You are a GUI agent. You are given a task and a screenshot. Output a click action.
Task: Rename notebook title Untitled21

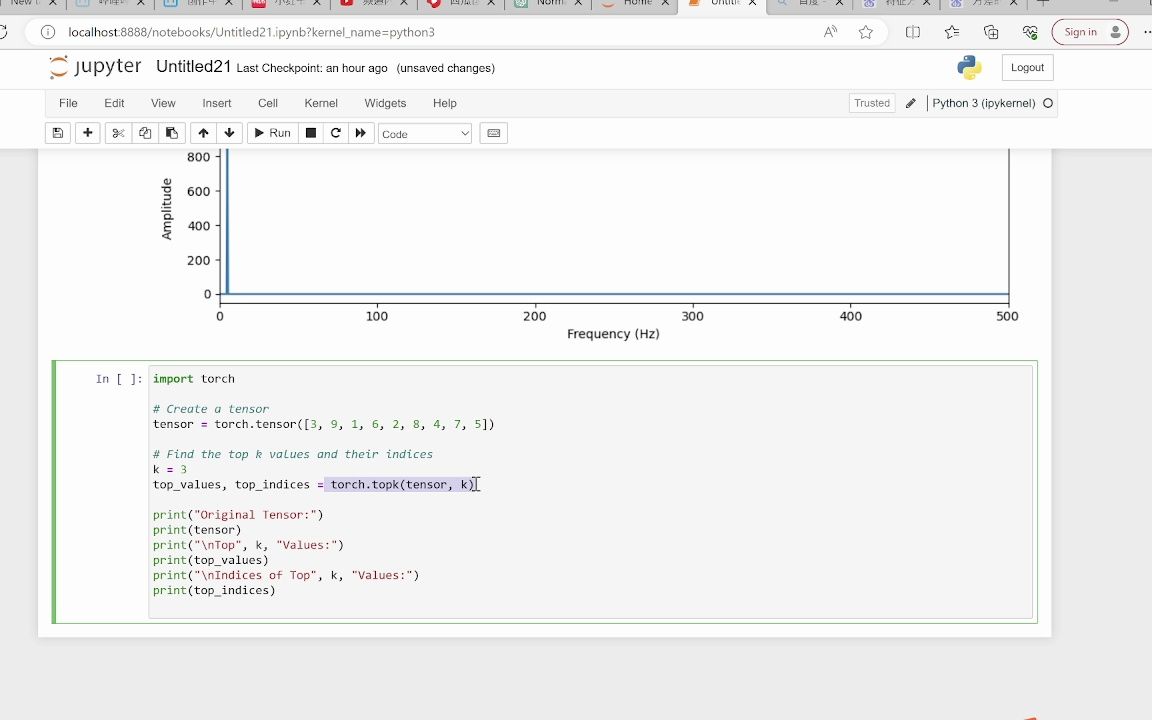point(194,67)
